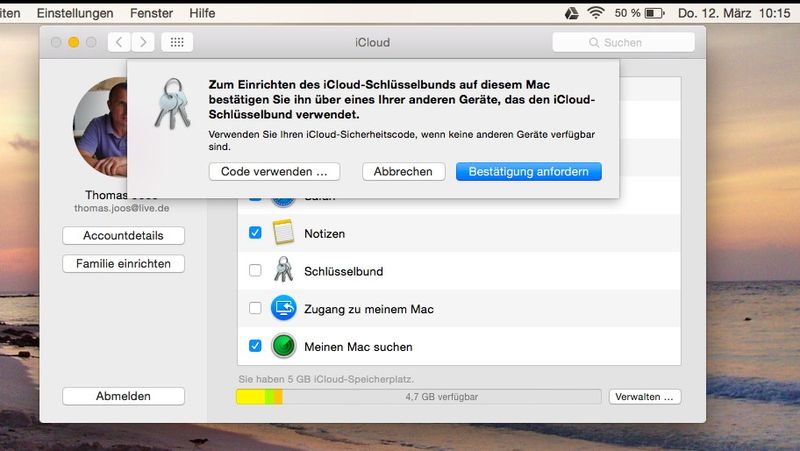Open Accountdetails
The height and width of the screenshot is (451, 800).
click(123, 236)
